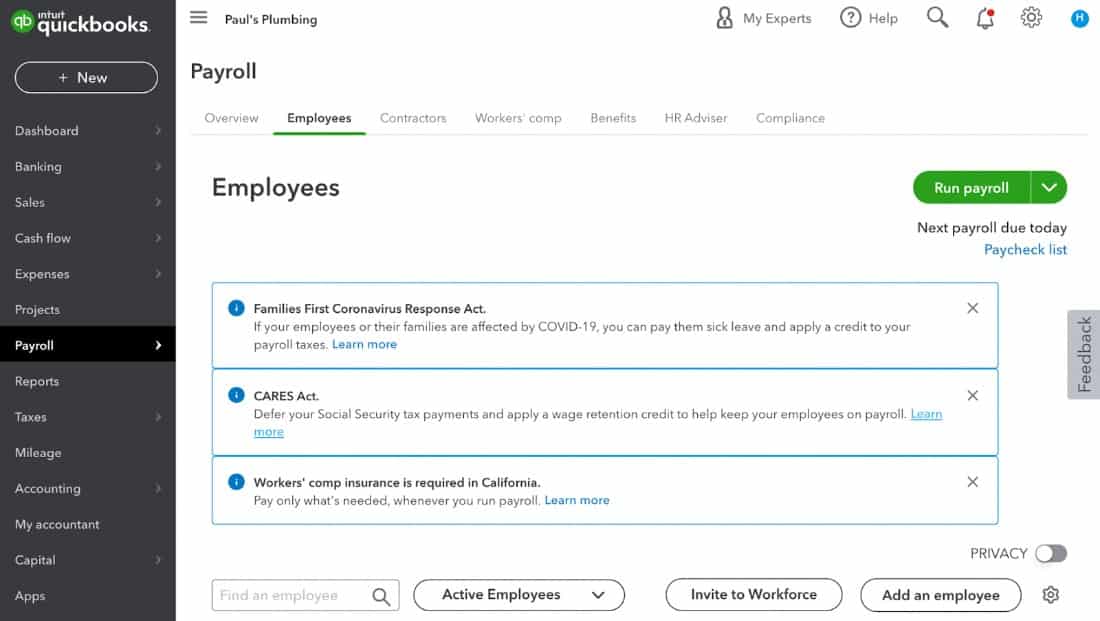Viewport: 1100px width, 621px height.
Task: Open the Workers' comp tab
Action: click(518, 118)
